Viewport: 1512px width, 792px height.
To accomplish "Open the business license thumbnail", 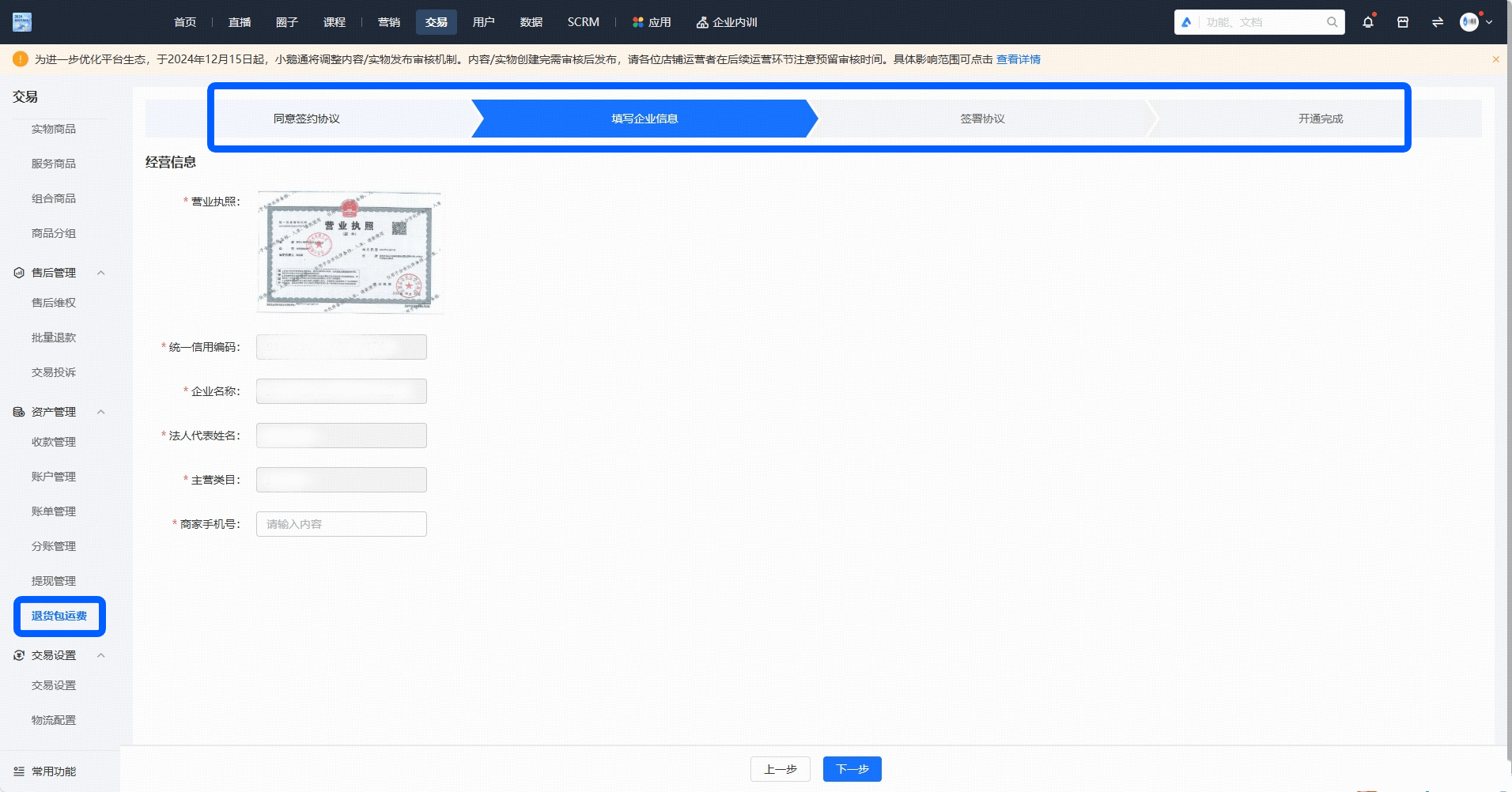I will [x=350, y=252].
